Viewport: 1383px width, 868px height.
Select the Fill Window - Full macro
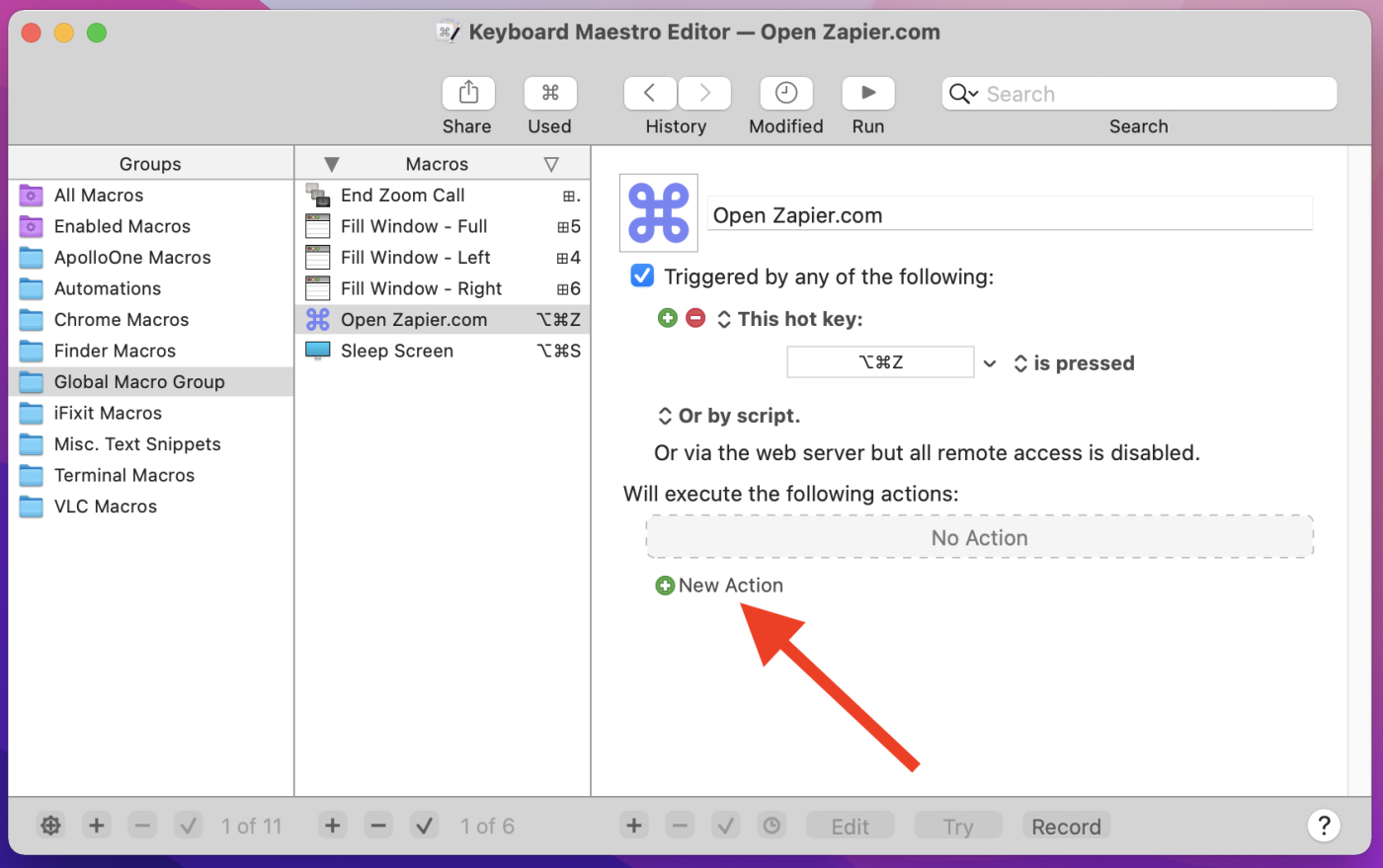443,226
